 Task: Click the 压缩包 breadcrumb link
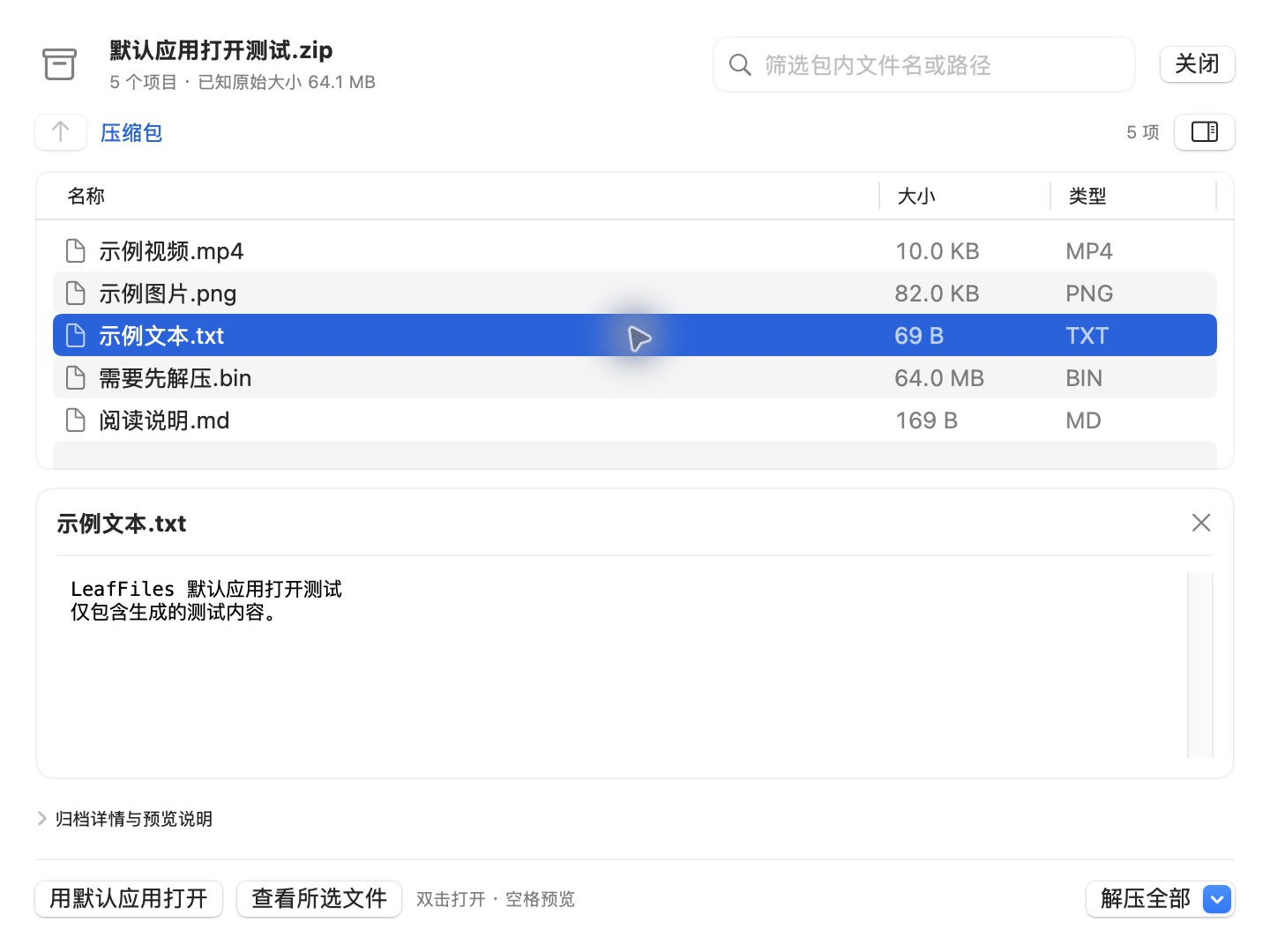point(131,133)
